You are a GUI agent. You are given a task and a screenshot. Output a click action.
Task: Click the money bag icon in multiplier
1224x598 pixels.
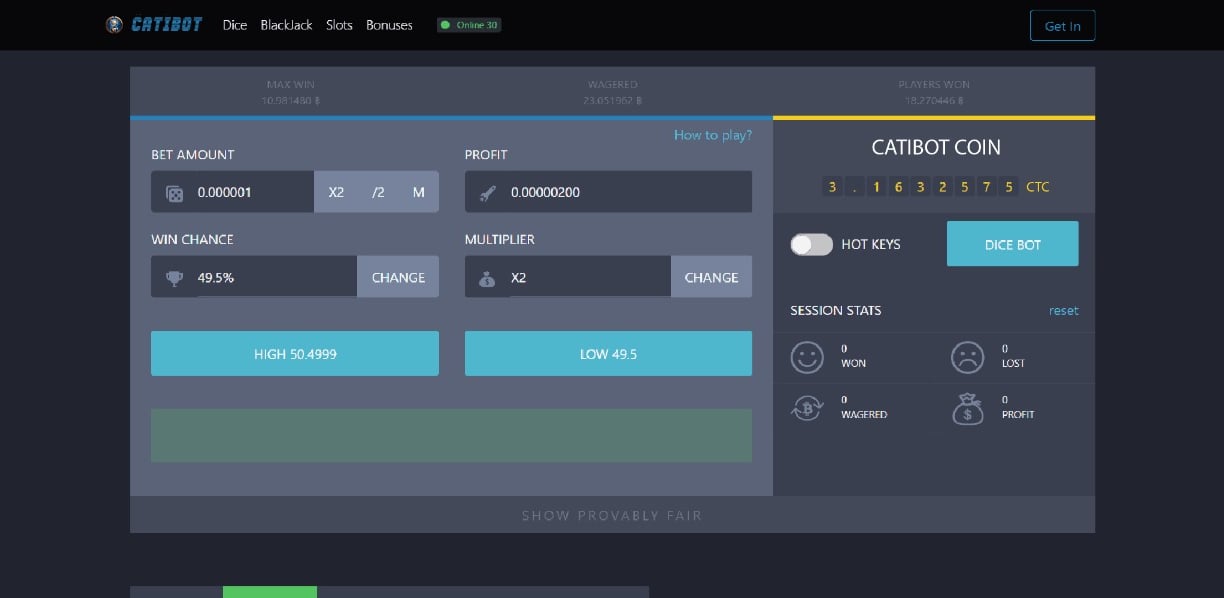click(487, 278)
